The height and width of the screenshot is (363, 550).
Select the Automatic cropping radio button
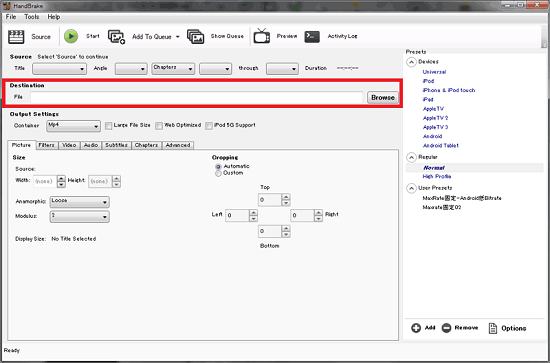(218, 167)
